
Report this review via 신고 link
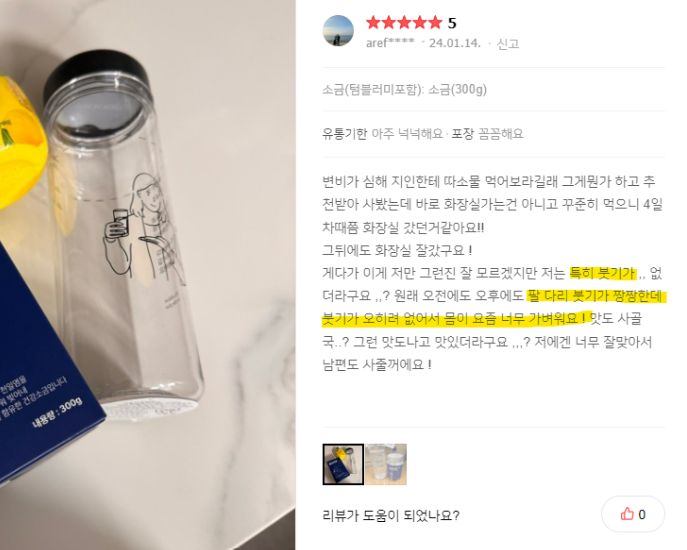[508, 43]
